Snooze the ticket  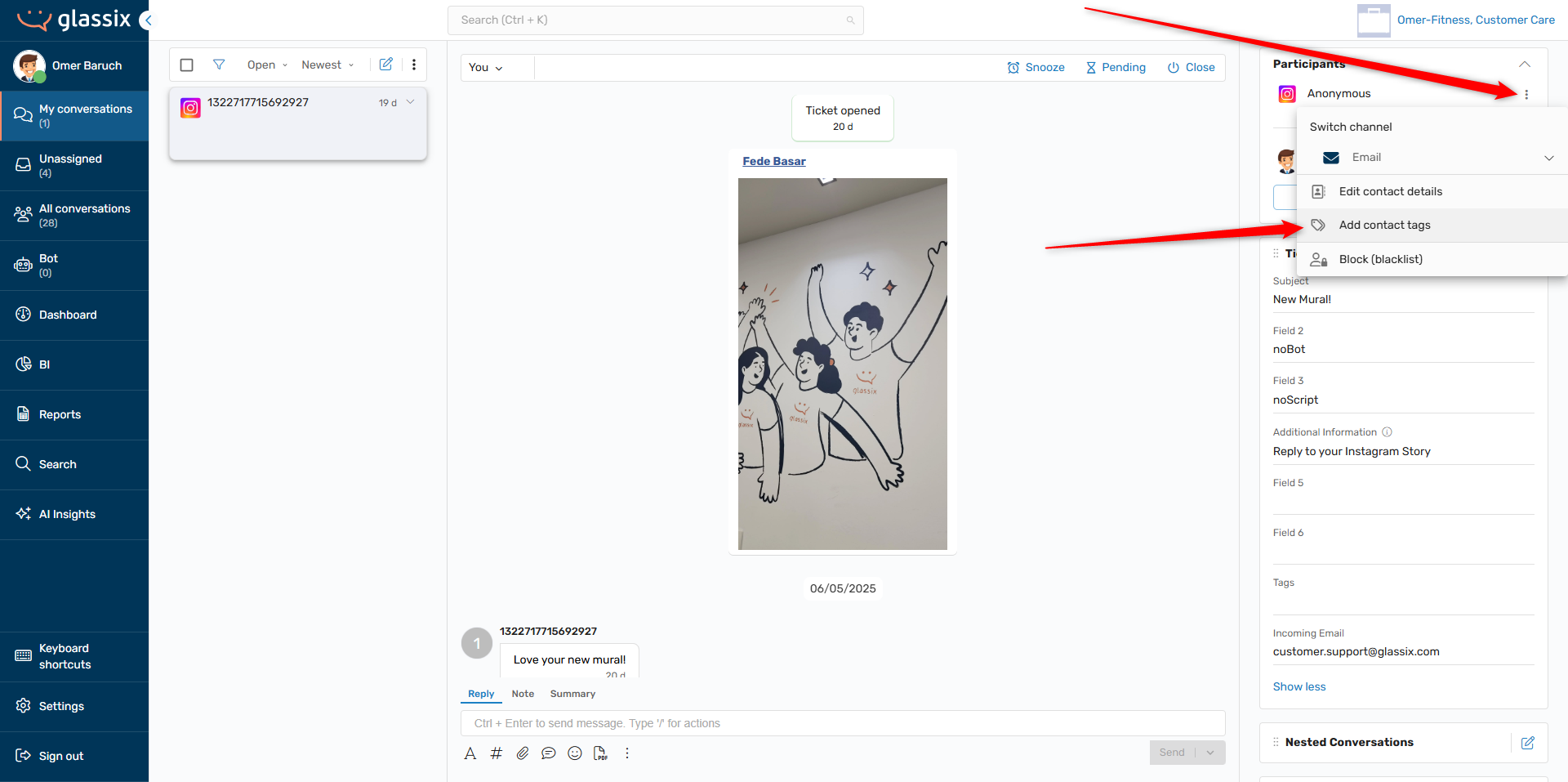1036,68
